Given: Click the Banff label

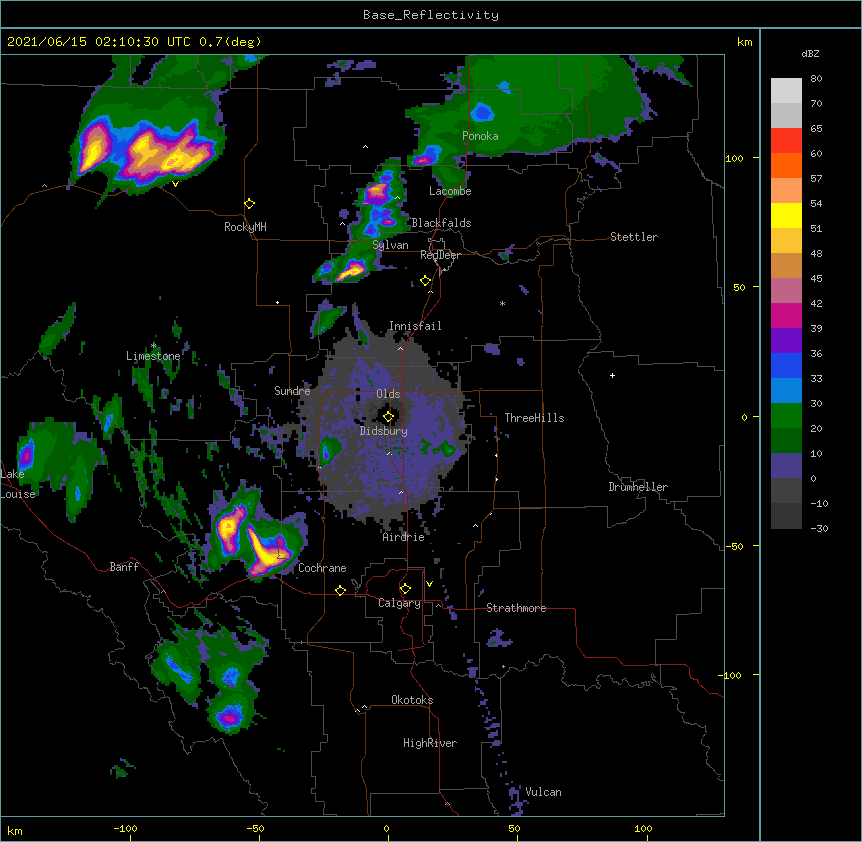Looking at the screenshot, I should [124, 567].
